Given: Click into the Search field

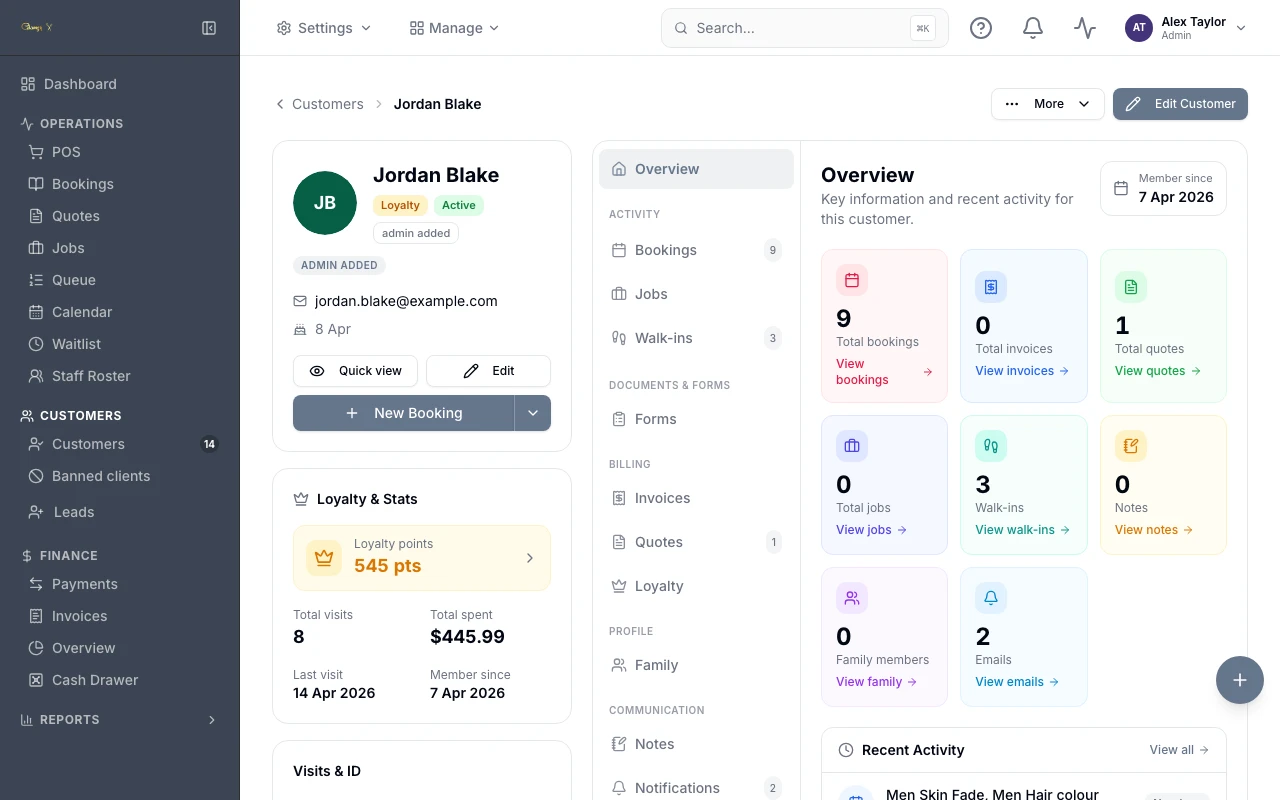Looking at the screenshot, I should click(x=805, y=28).
